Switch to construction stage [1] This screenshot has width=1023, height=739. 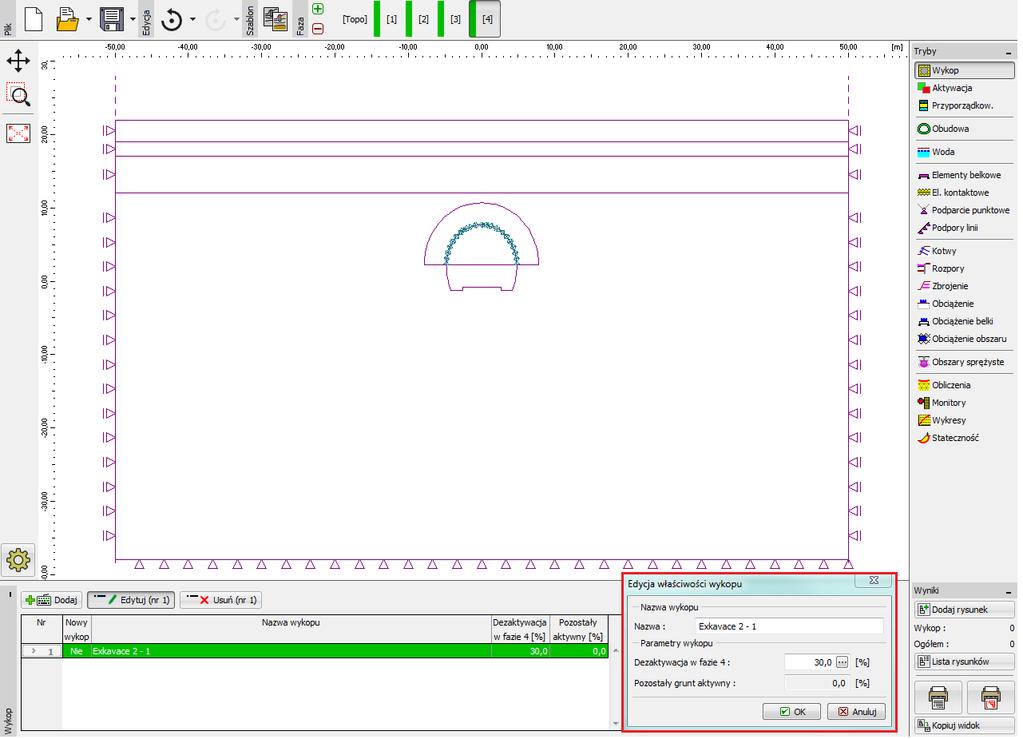391,20
